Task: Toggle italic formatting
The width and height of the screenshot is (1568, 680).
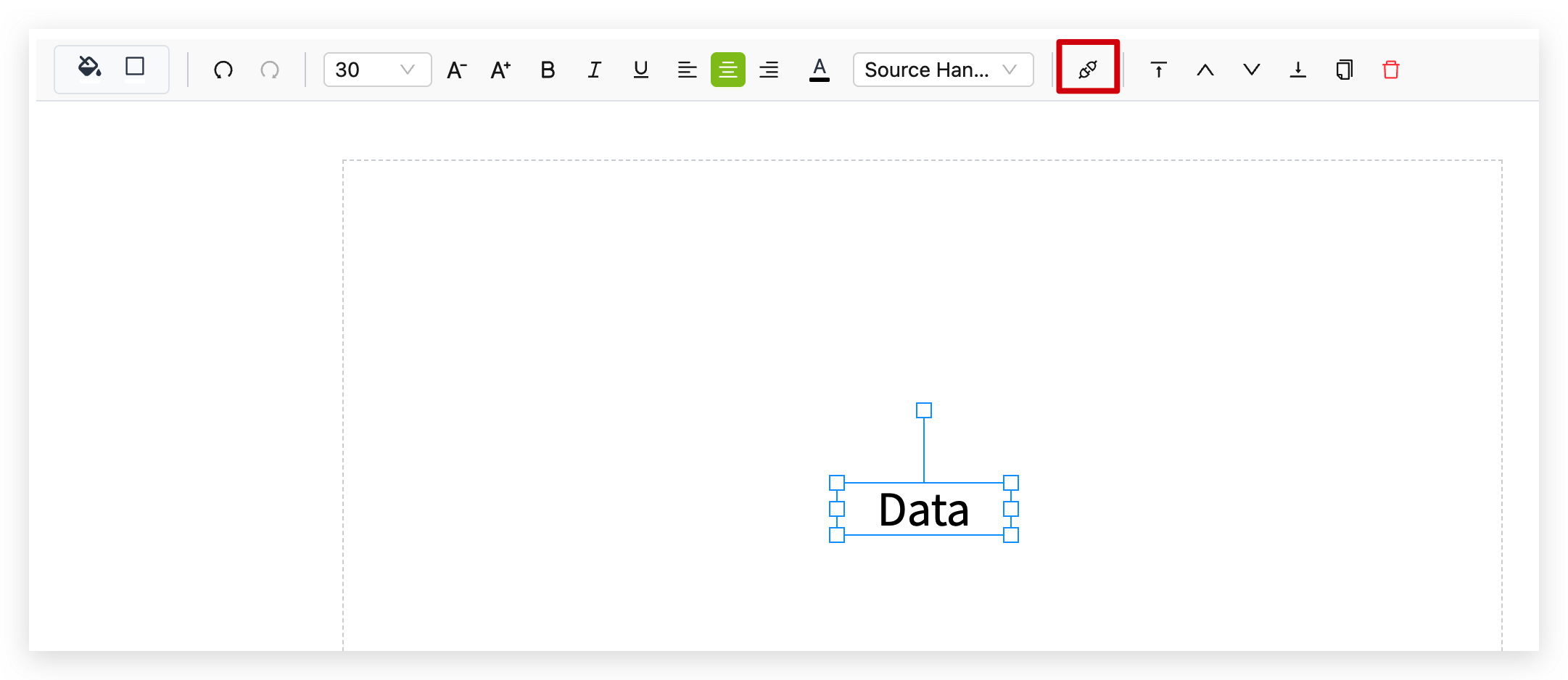Action: click(x=594, y=70)
